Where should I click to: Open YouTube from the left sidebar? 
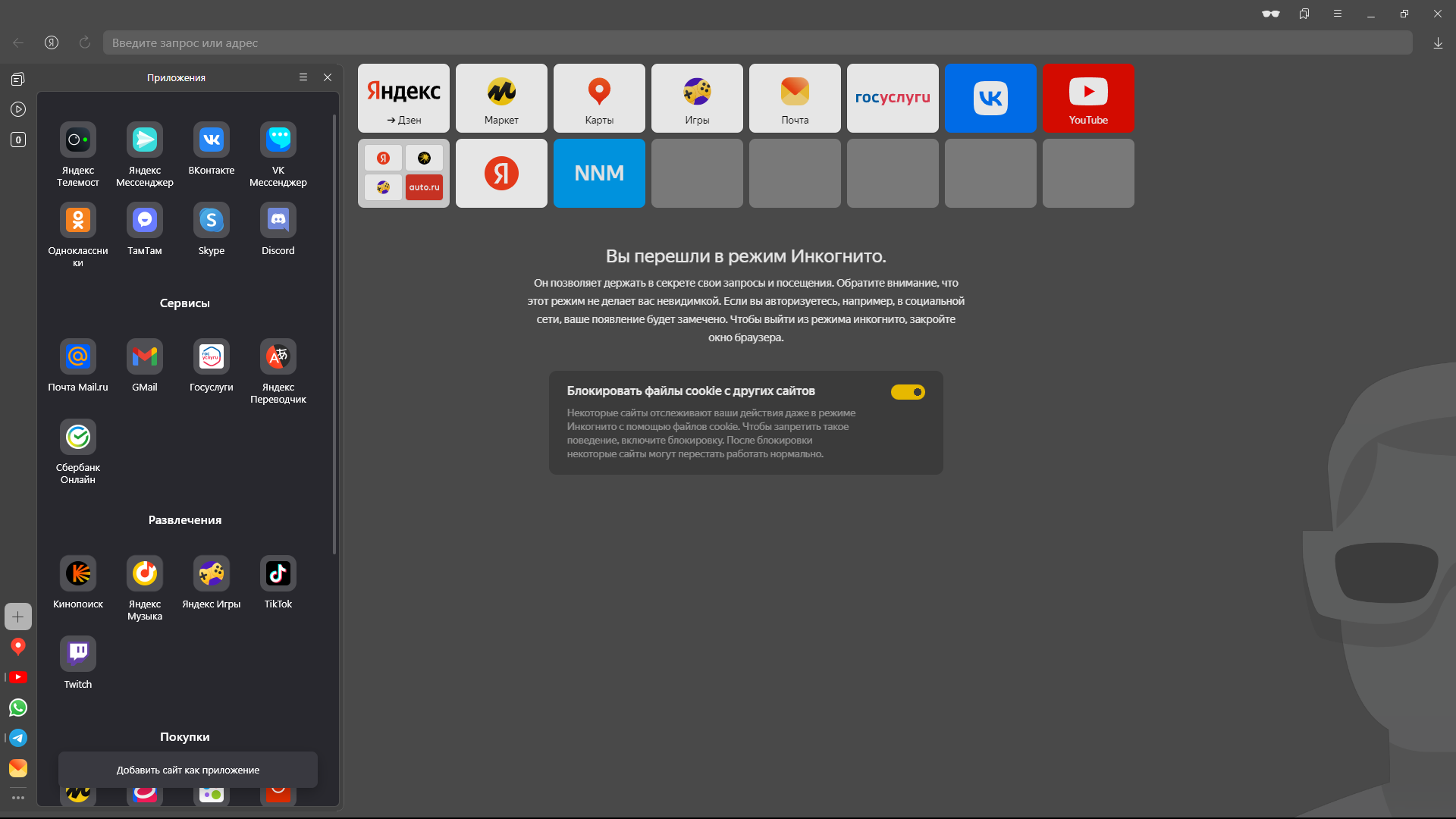(x=18, y=677)
